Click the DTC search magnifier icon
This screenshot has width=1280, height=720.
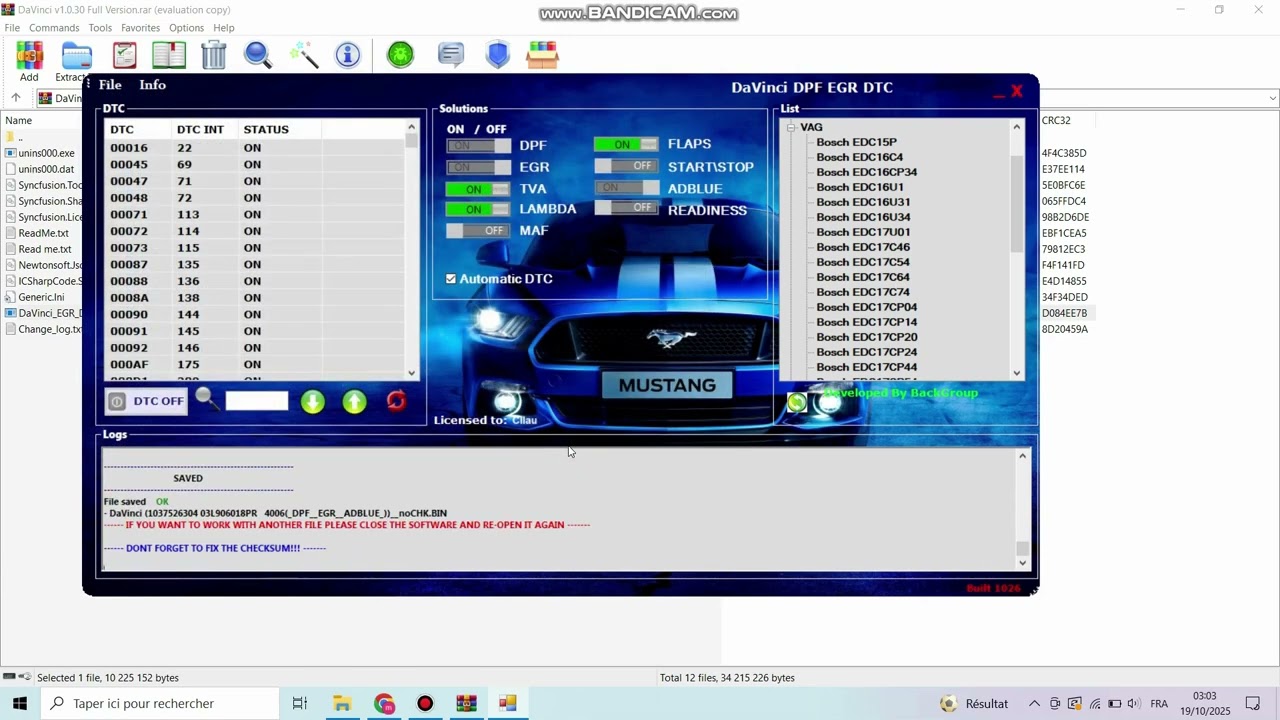click(x=207, y=400)
